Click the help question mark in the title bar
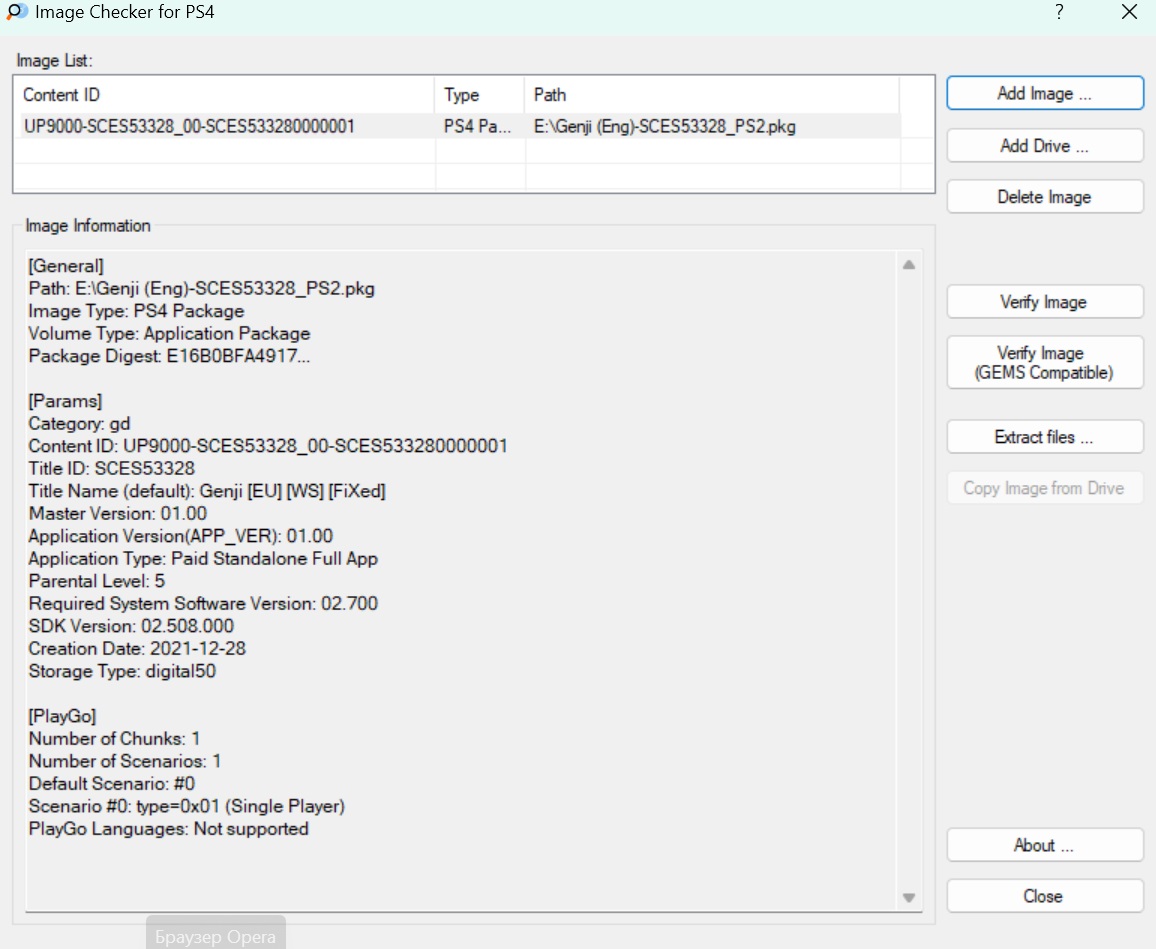The height and width of the screenshot is (949, 1156). tap(1059, 12)
